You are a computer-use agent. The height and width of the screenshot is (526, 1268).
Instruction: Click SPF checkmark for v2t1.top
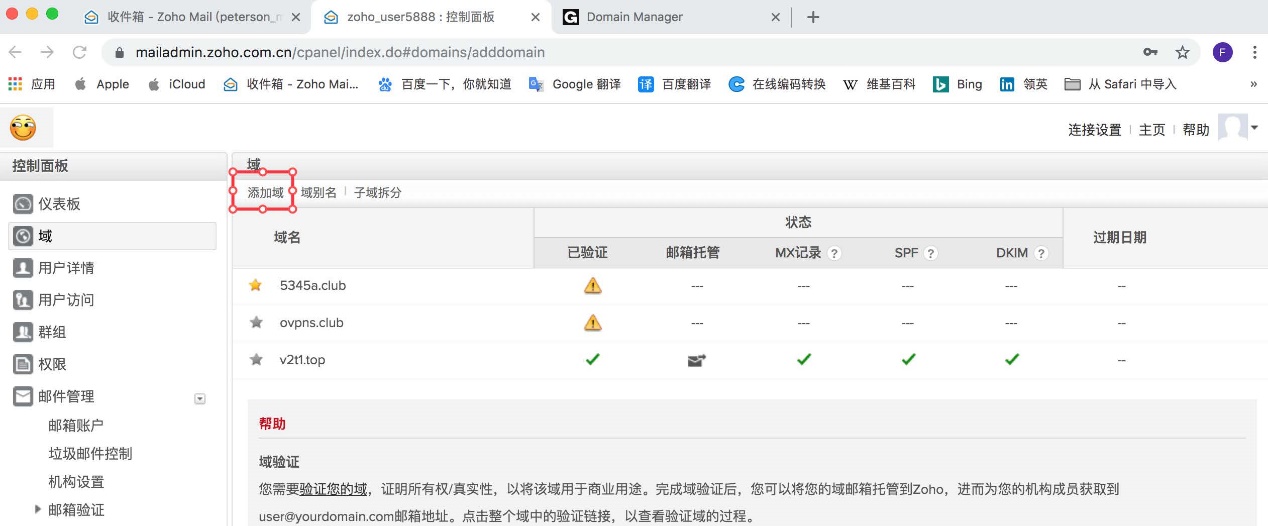click(x=908, y=359)
